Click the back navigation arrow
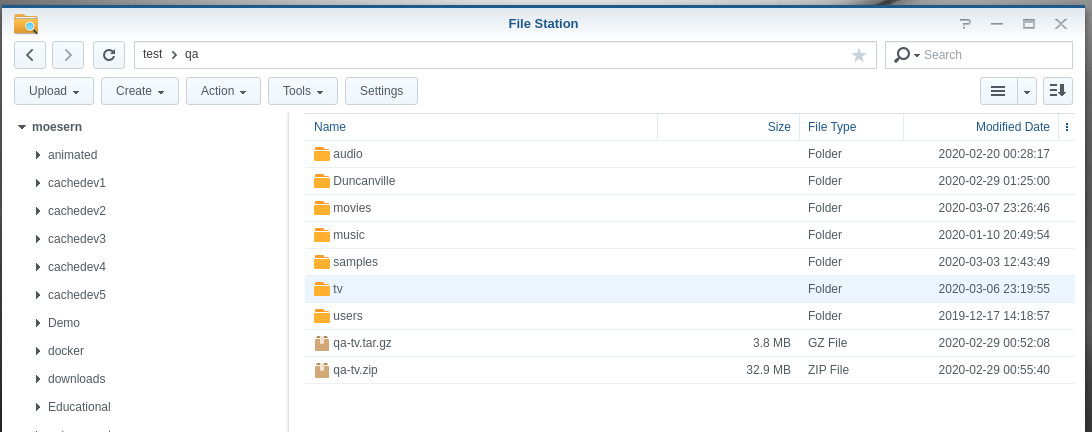This screenshot has width=1092, height=432. (x=30, y=55)
